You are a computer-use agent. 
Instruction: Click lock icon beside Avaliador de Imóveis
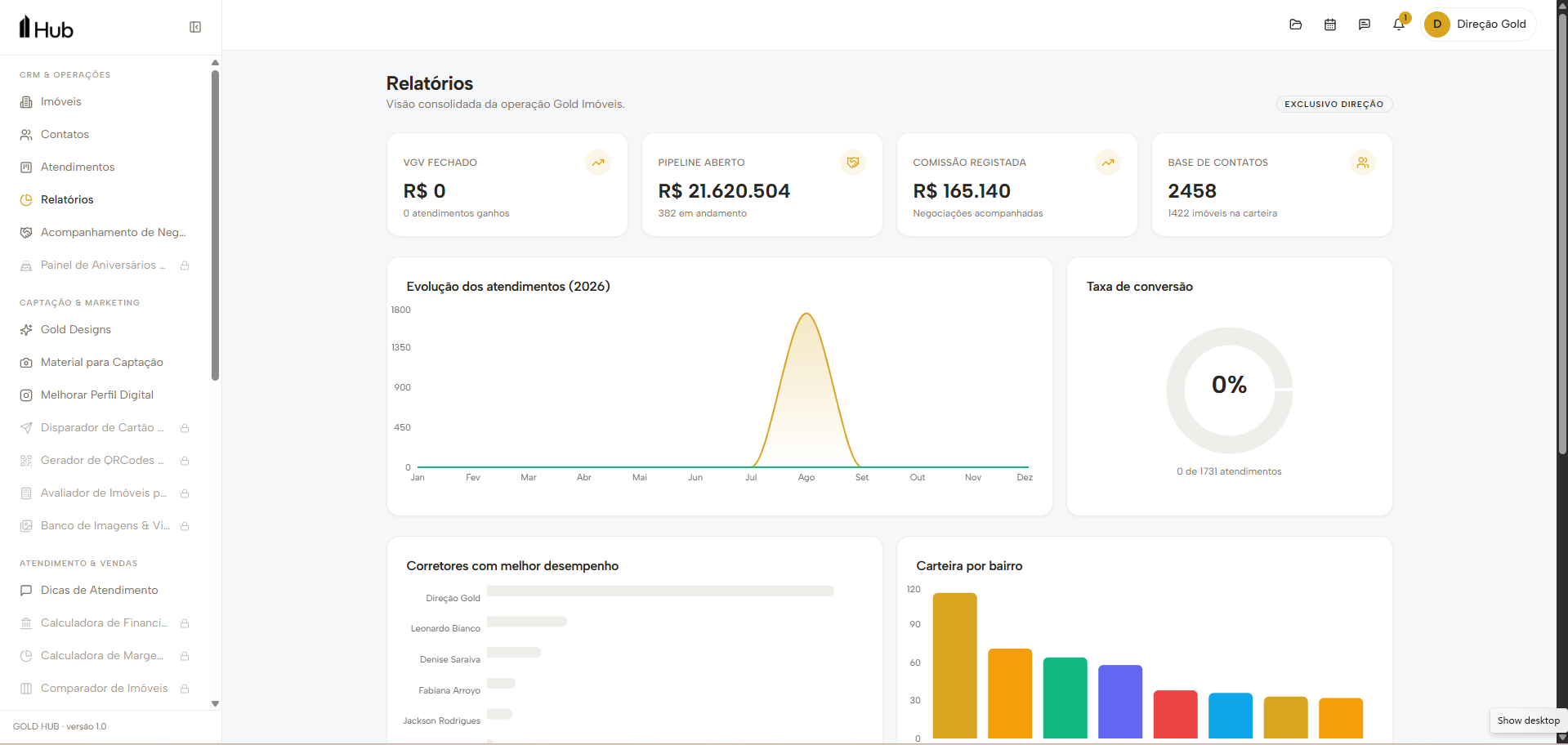[x=185, y=493]
